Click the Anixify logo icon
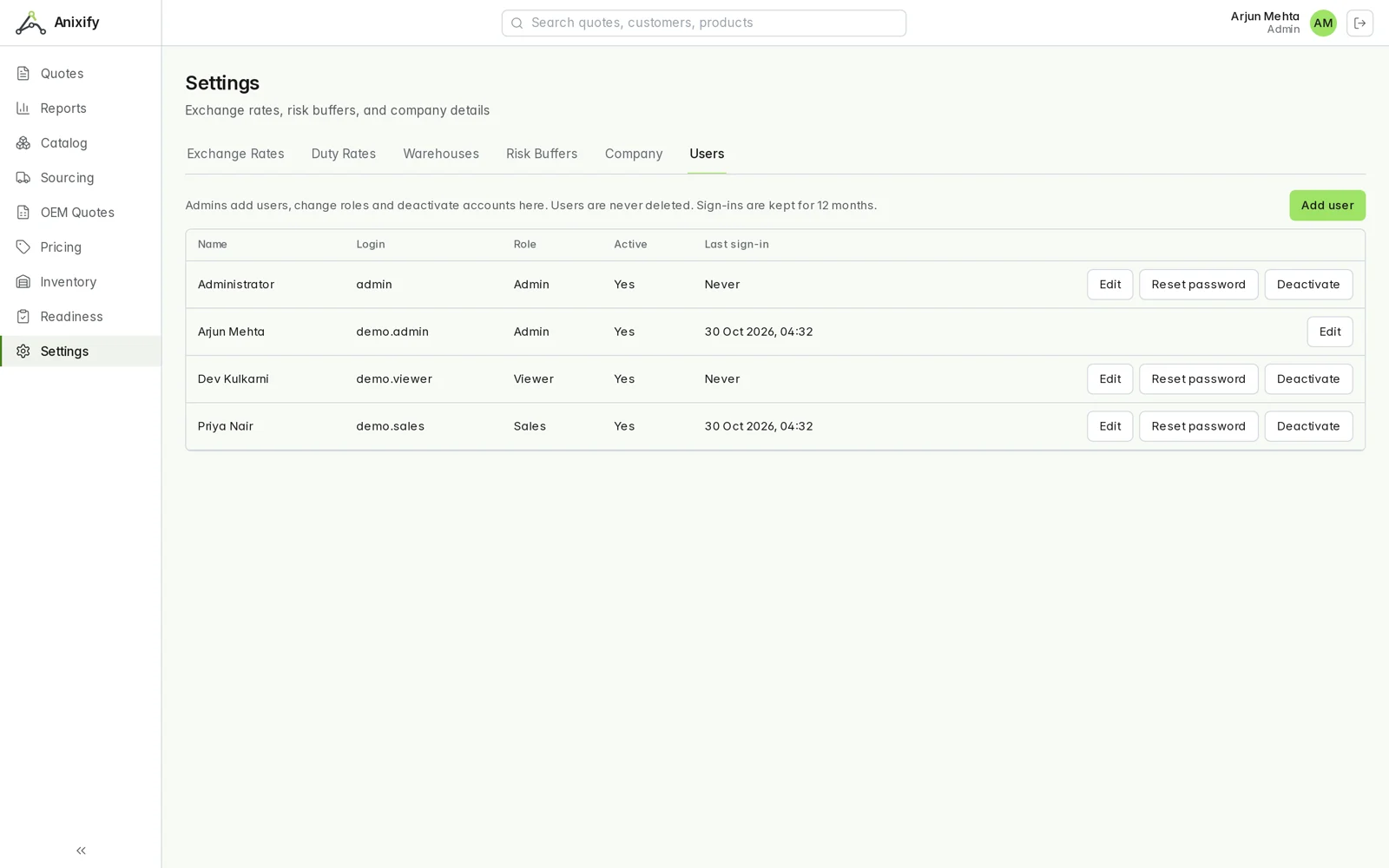 click(x=30, y=23)
